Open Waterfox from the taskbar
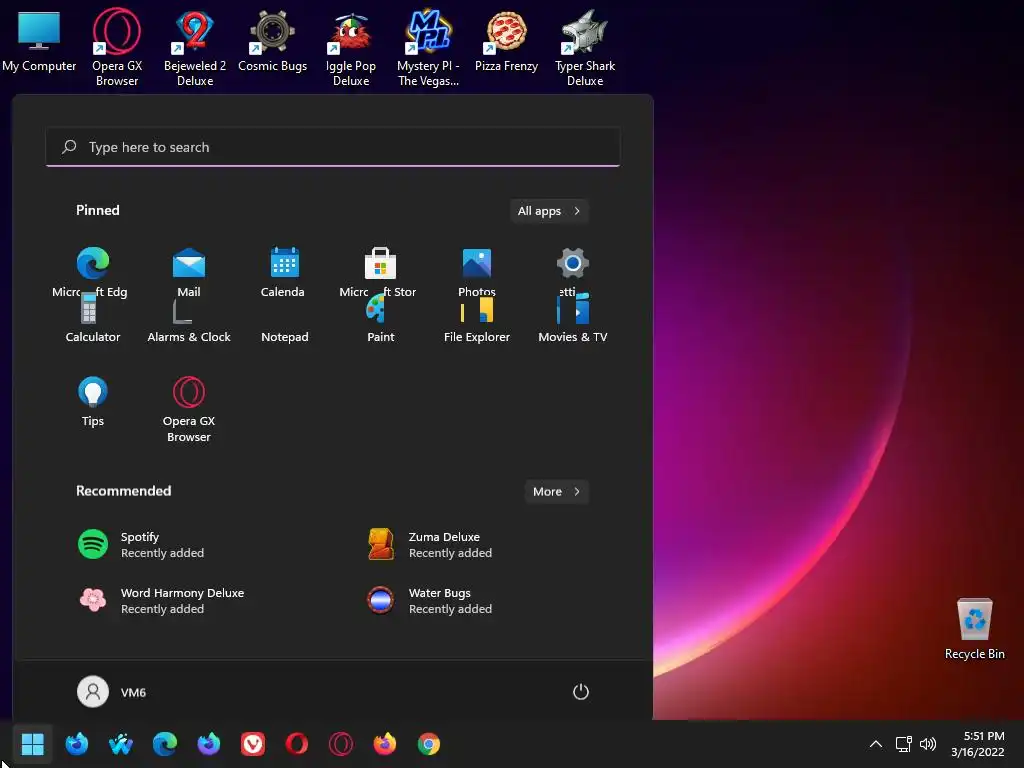Screen dimensions: 1024x768 point(120,744)
